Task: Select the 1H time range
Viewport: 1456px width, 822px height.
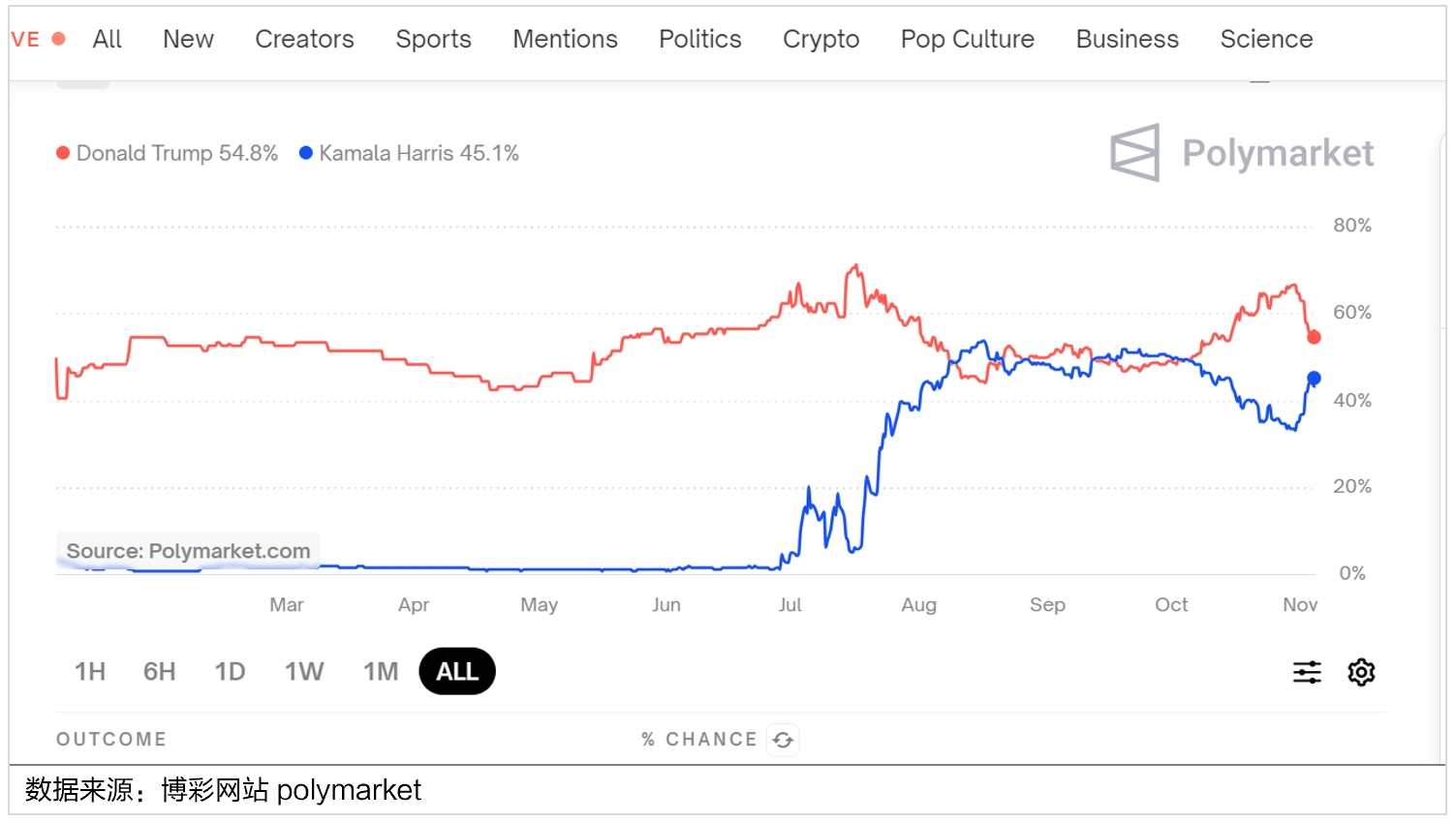Action: [x=90, y=672]
